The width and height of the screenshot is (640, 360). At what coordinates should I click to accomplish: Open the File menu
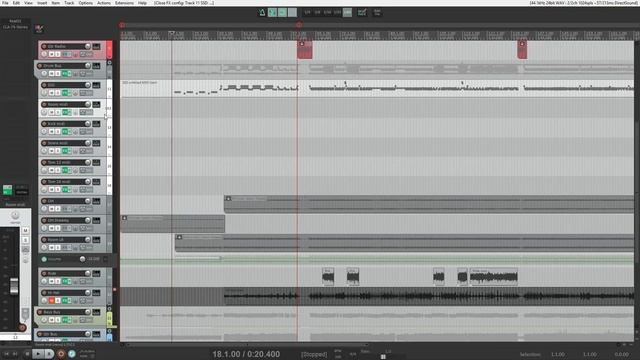pos(5,3)
